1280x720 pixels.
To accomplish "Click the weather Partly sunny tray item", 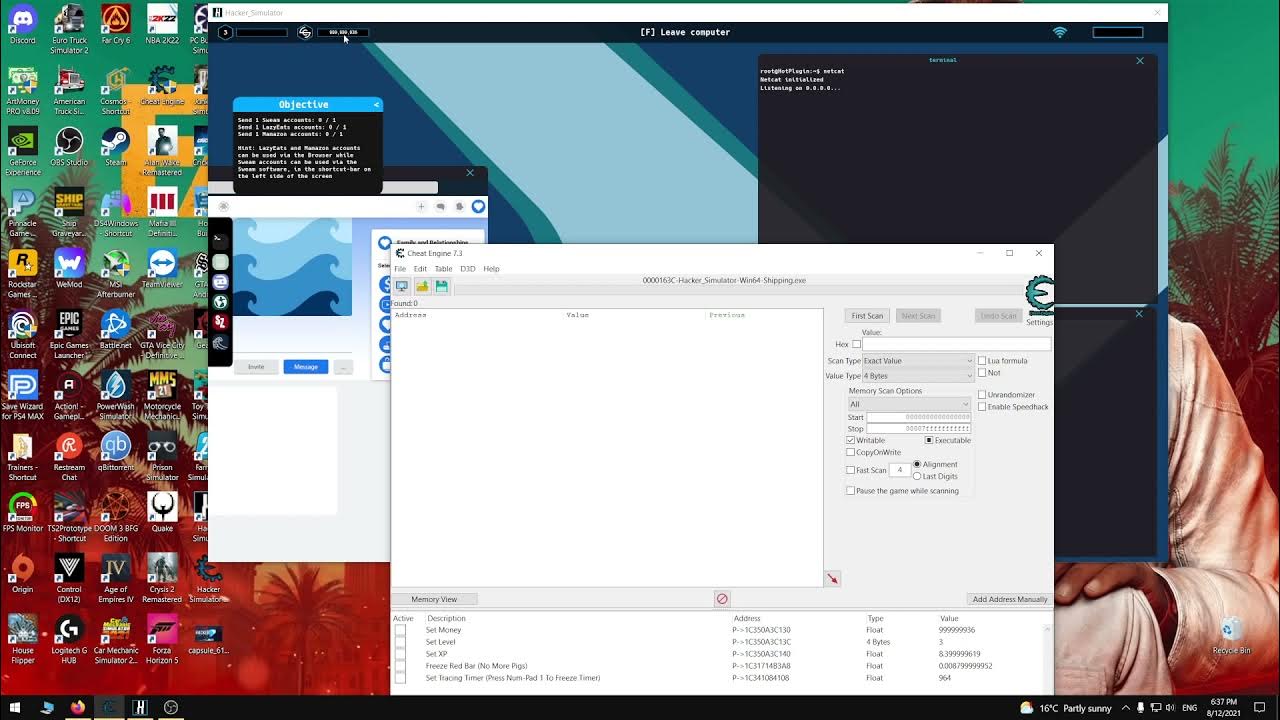I will (1065, 708).
